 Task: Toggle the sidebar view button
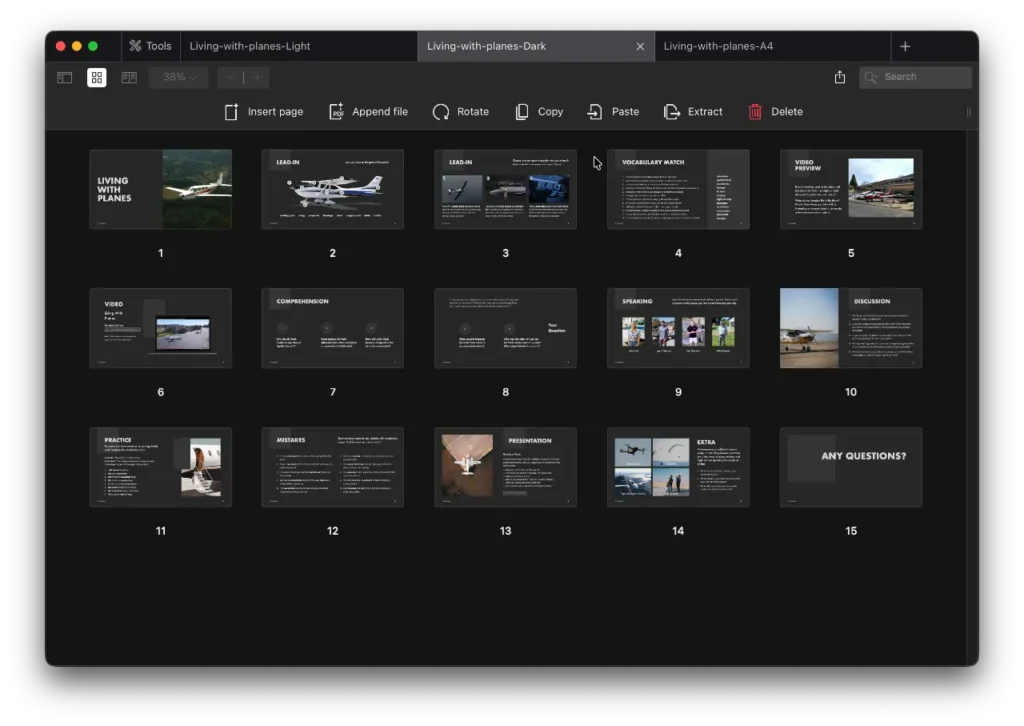tap(65, 77)
